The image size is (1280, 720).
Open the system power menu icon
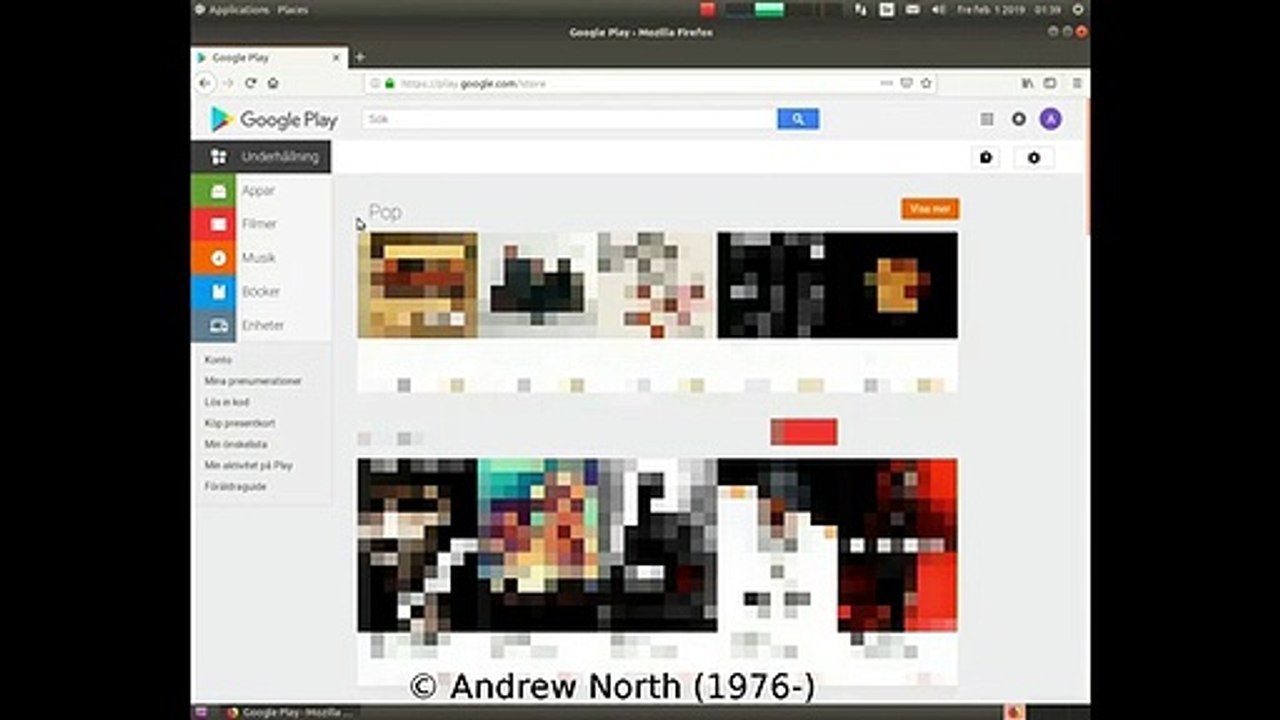(x=1078, y=9)
